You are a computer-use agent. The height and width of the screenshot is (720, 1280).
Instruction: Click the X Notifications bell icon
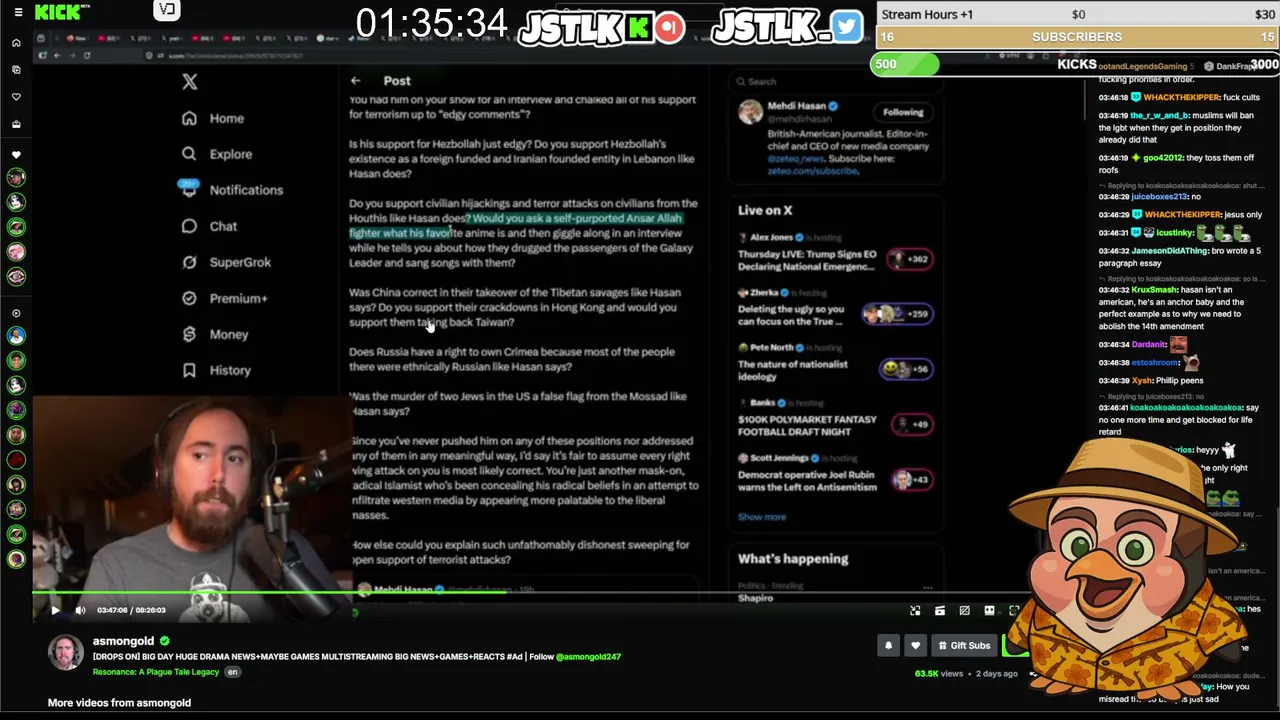pos(189,190)
